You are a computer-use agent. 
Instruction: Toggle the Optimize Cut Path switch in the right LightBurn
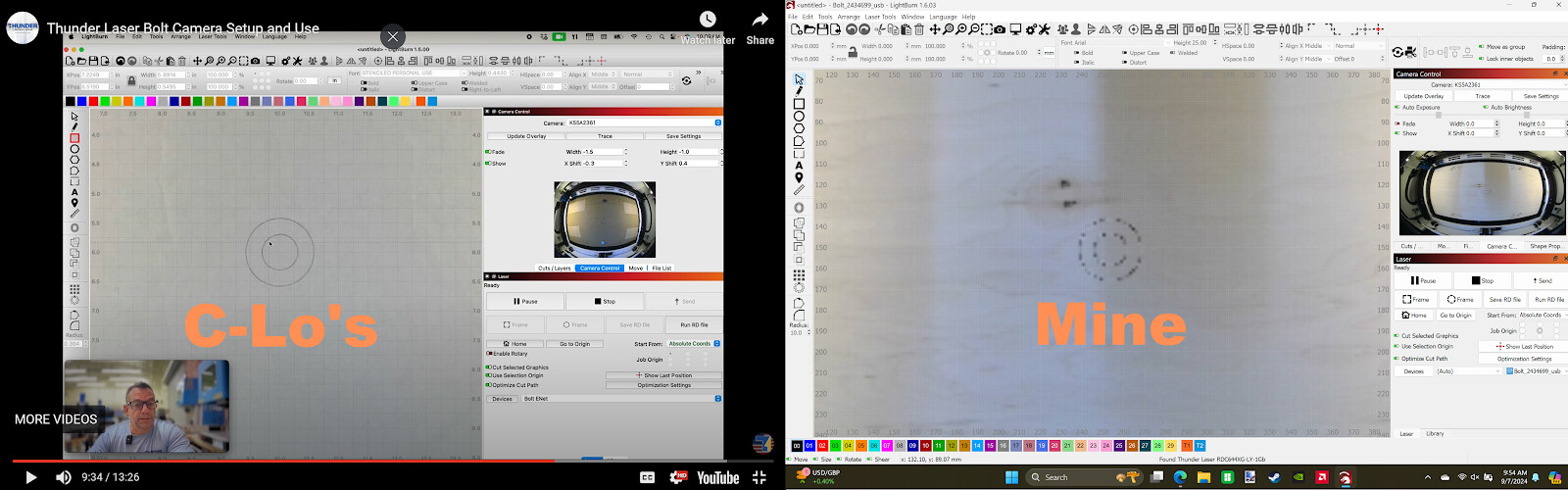click(1396, 359)
